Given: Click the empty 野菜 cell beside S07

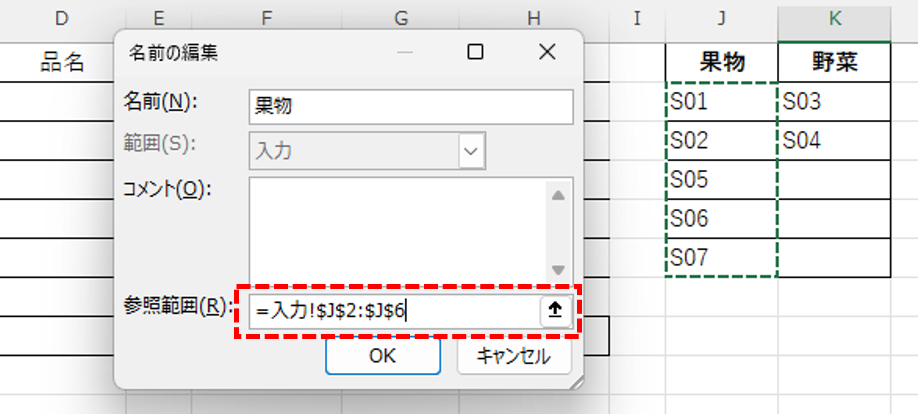Looking at the screenshot, I should pos(834,258).
